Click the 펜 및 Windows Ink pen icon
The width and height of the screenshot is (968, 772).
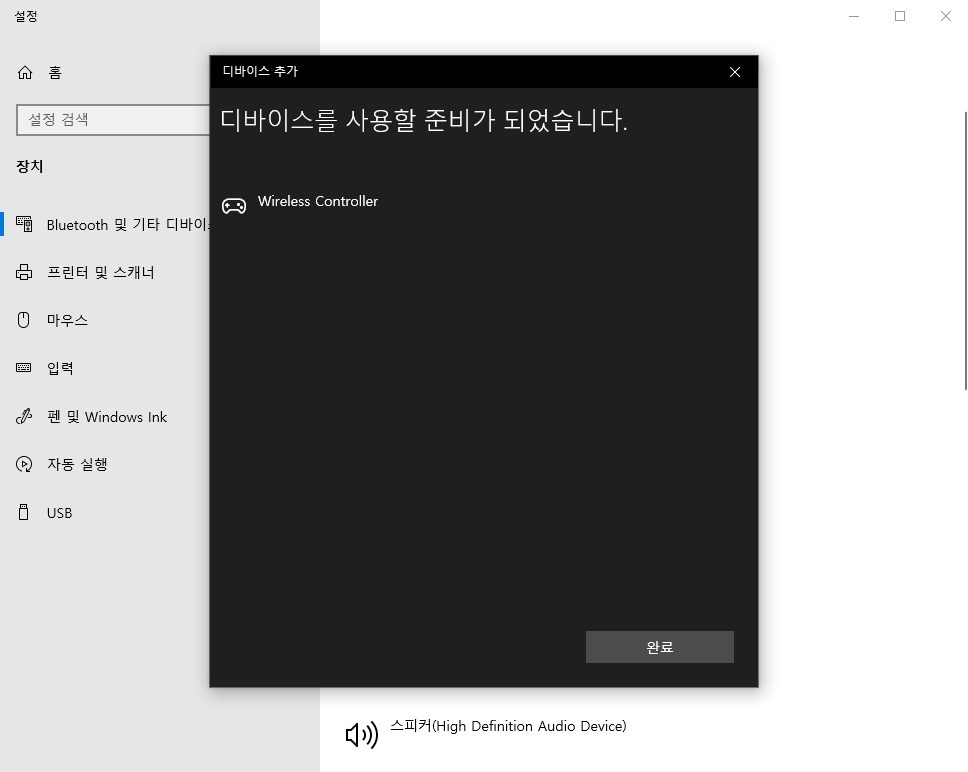[x=24, y=417]
